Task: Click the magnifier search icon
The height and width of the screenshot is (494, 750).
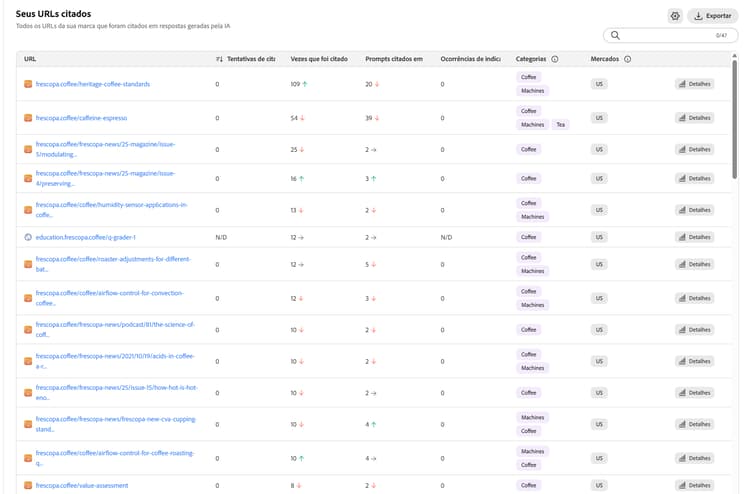Action: tap(615, 35)
